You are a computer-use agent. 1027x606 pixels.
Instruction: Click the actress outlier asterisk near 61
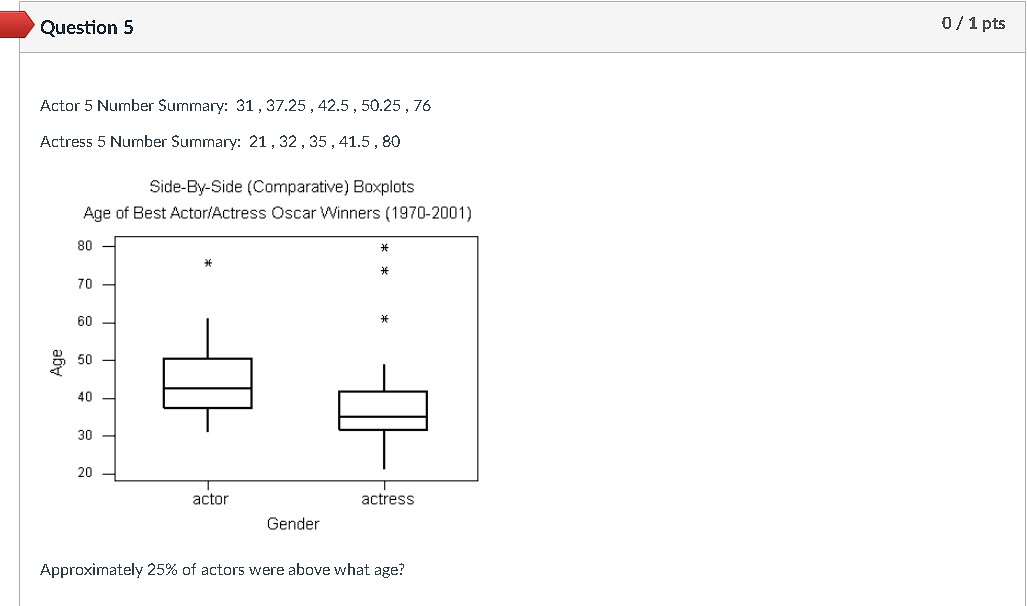[384, 318]
